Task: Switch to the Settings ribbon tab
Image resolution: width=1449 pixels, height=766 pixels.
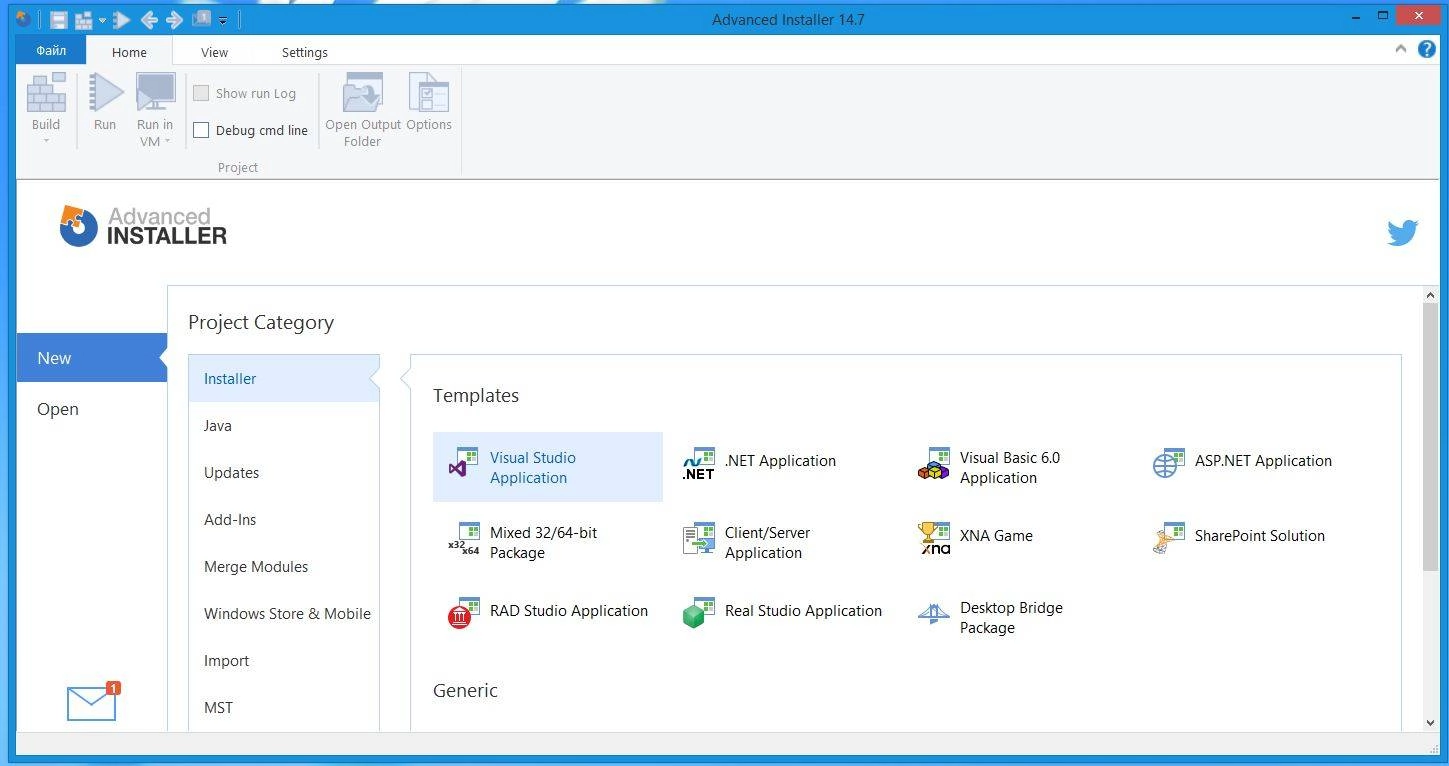Action: [305, 52]
